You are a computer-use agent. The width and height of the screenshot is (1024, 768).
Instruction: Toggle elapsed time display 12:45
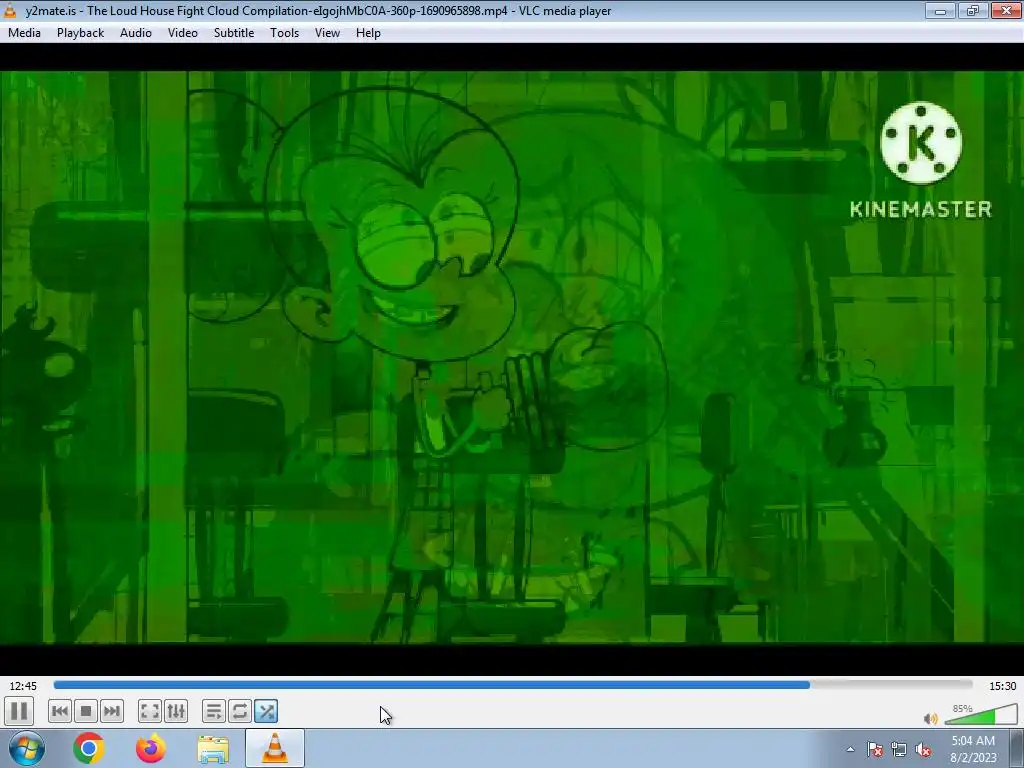pyautogui.click(x=23, y=686)
